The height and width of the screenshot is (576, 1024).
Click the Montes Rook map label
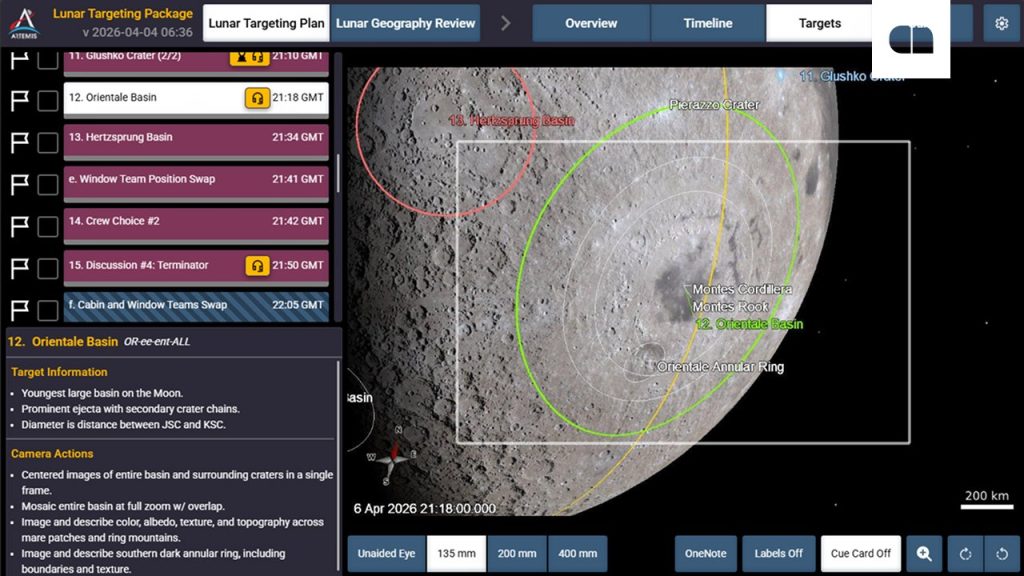coord(730,306)
